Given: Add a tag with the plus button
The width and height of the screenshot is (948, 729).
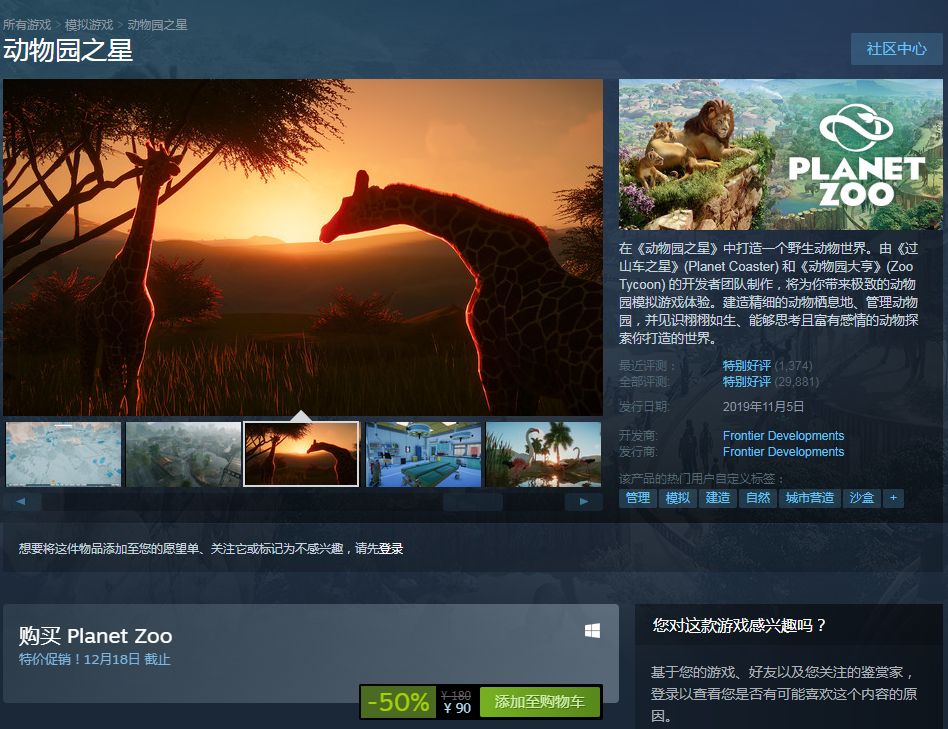Looking at the screenshot, I should coord(893,498).
